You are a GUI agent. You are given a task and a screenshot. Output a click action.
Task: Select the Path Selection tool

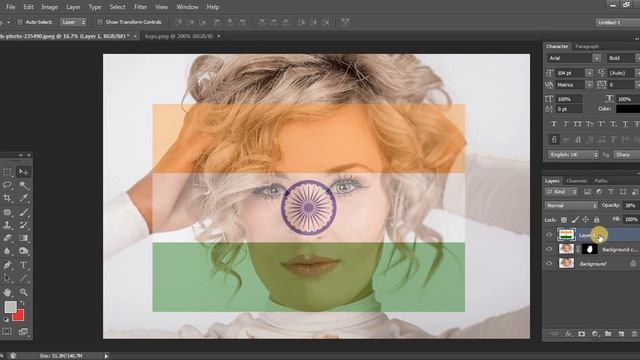tap(7, 279)
